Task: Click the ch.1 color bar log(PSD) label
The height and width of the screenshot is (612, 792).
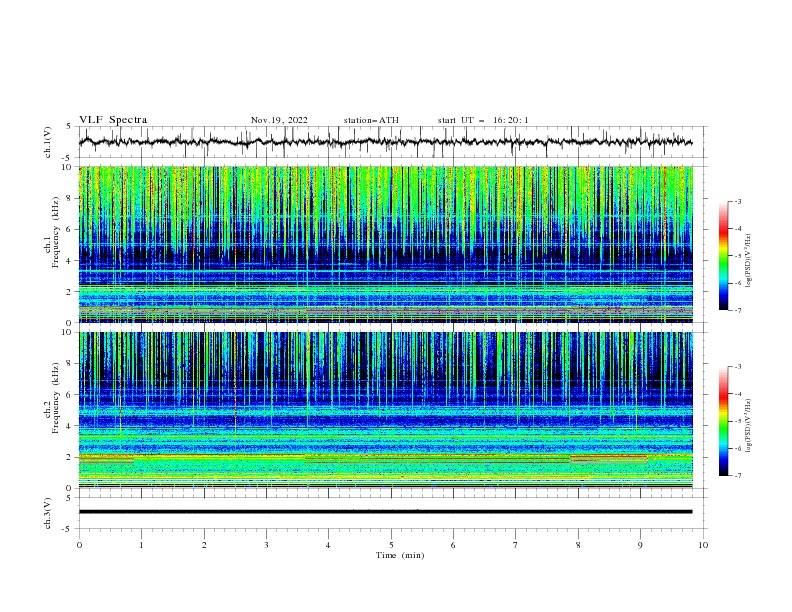Action: click(x=749, y=261)
